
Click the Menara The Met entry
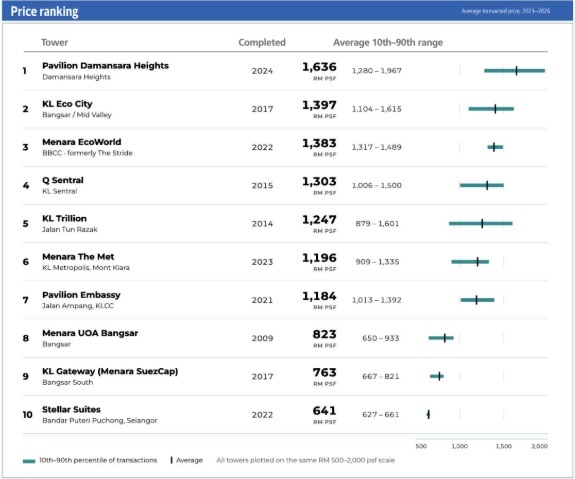[x=78, y=256]
